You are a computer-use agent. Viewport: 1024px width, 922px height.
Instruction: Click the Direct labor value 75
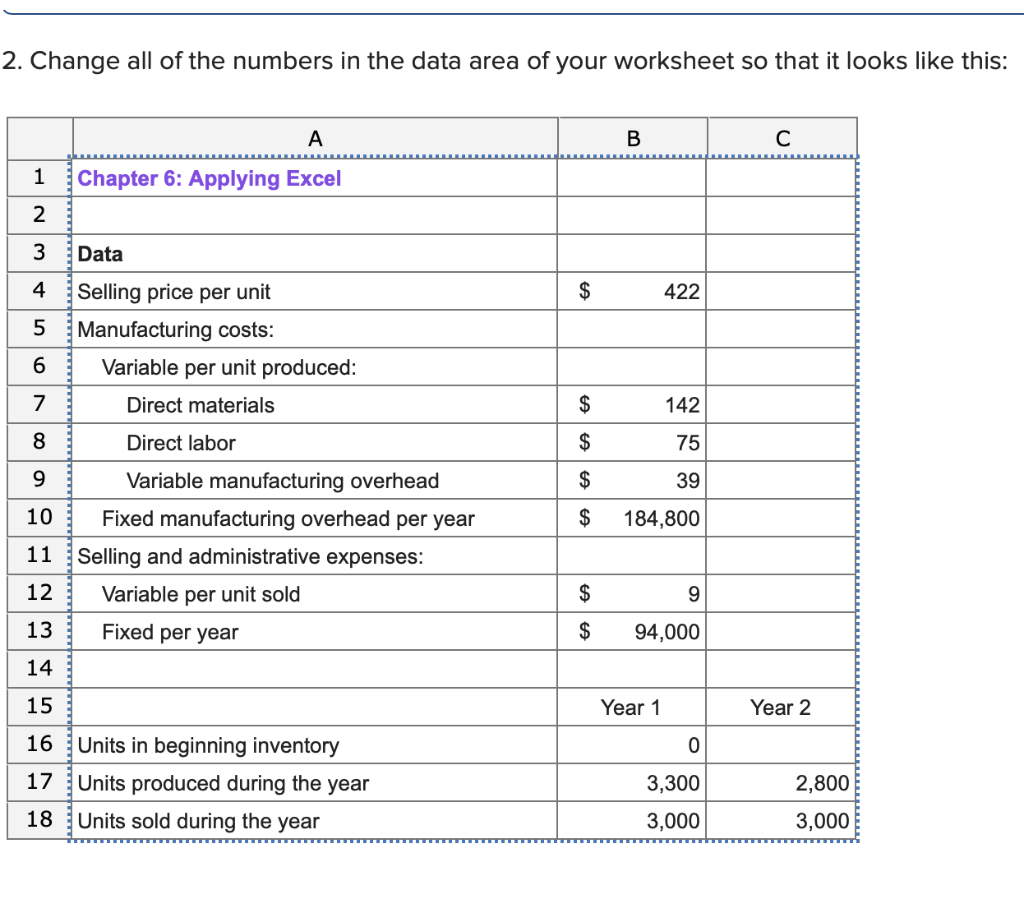pos(632,443)
